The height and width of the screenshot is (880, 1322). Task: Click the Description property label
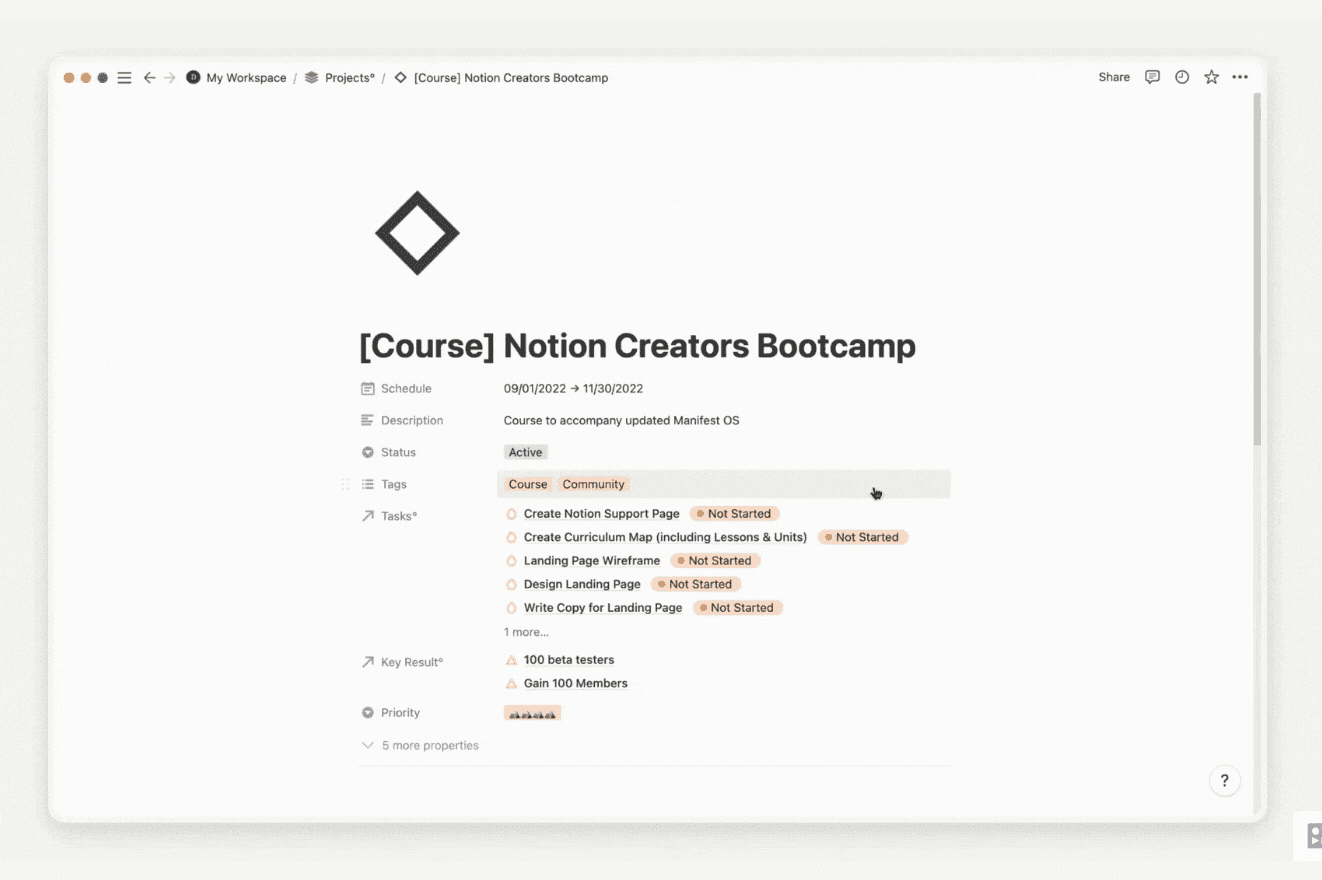click(x=412, y=420)
